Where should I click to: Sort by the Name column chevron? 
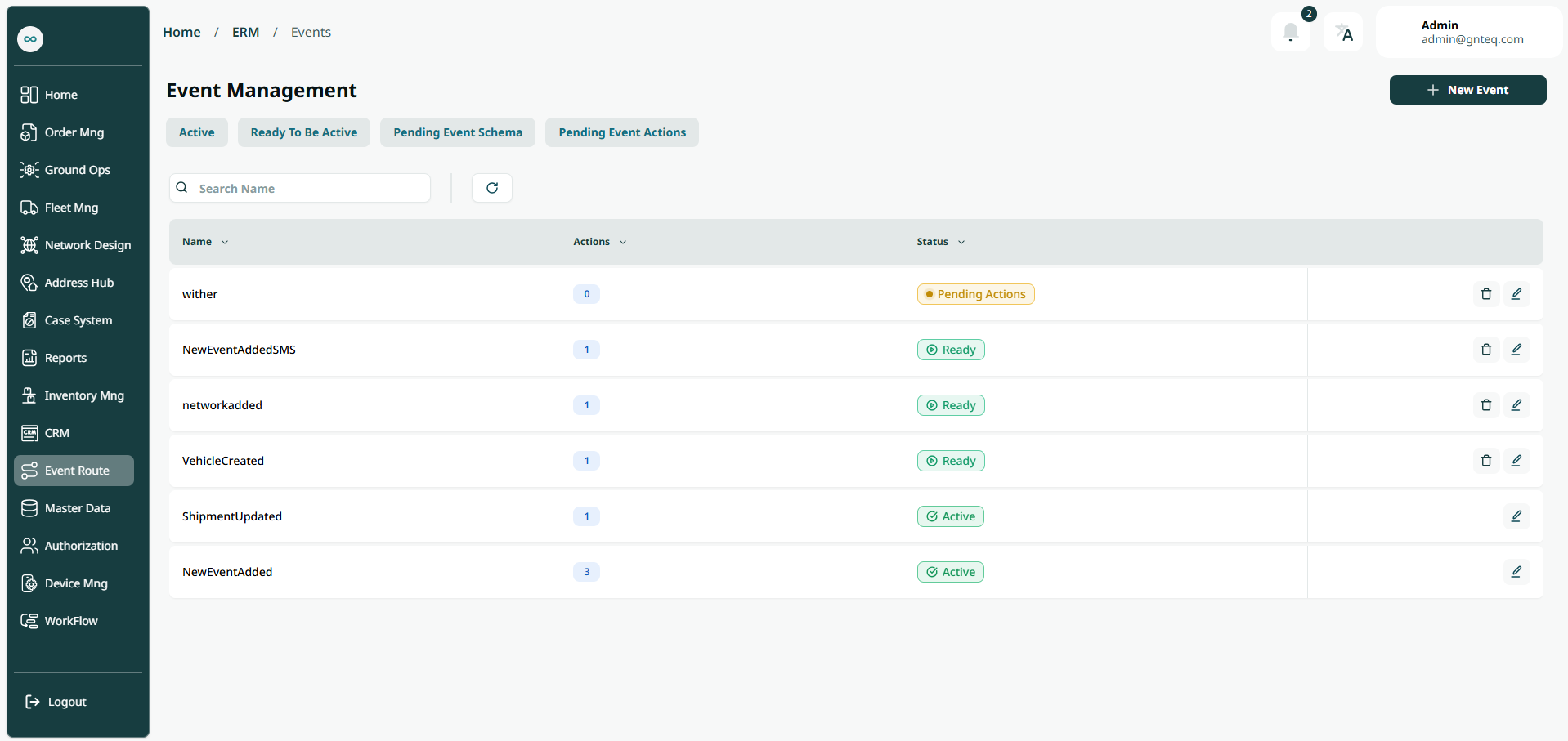tap(225, 242)
